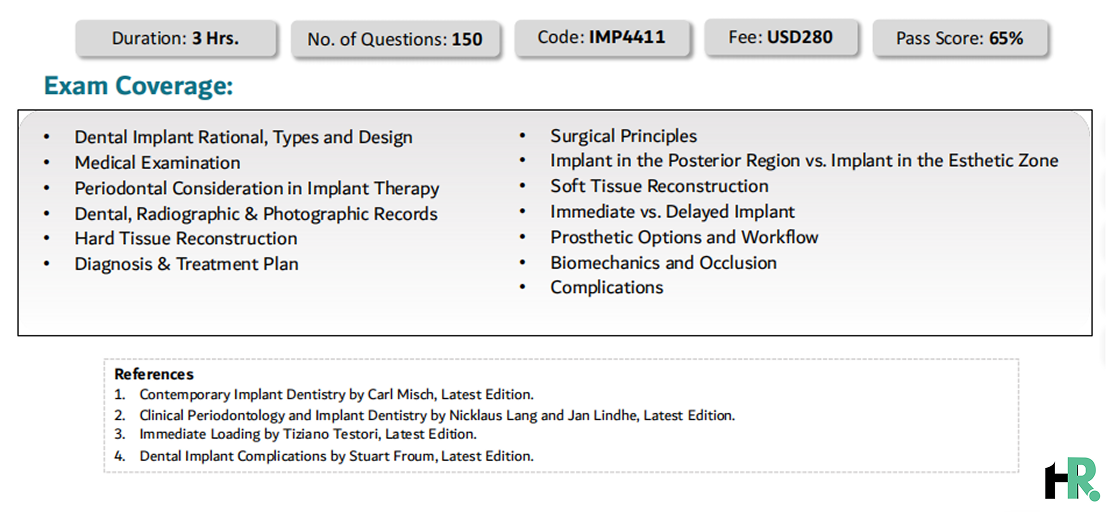Click Hard Tissue Reconstruction item

[x=186, y=238]
